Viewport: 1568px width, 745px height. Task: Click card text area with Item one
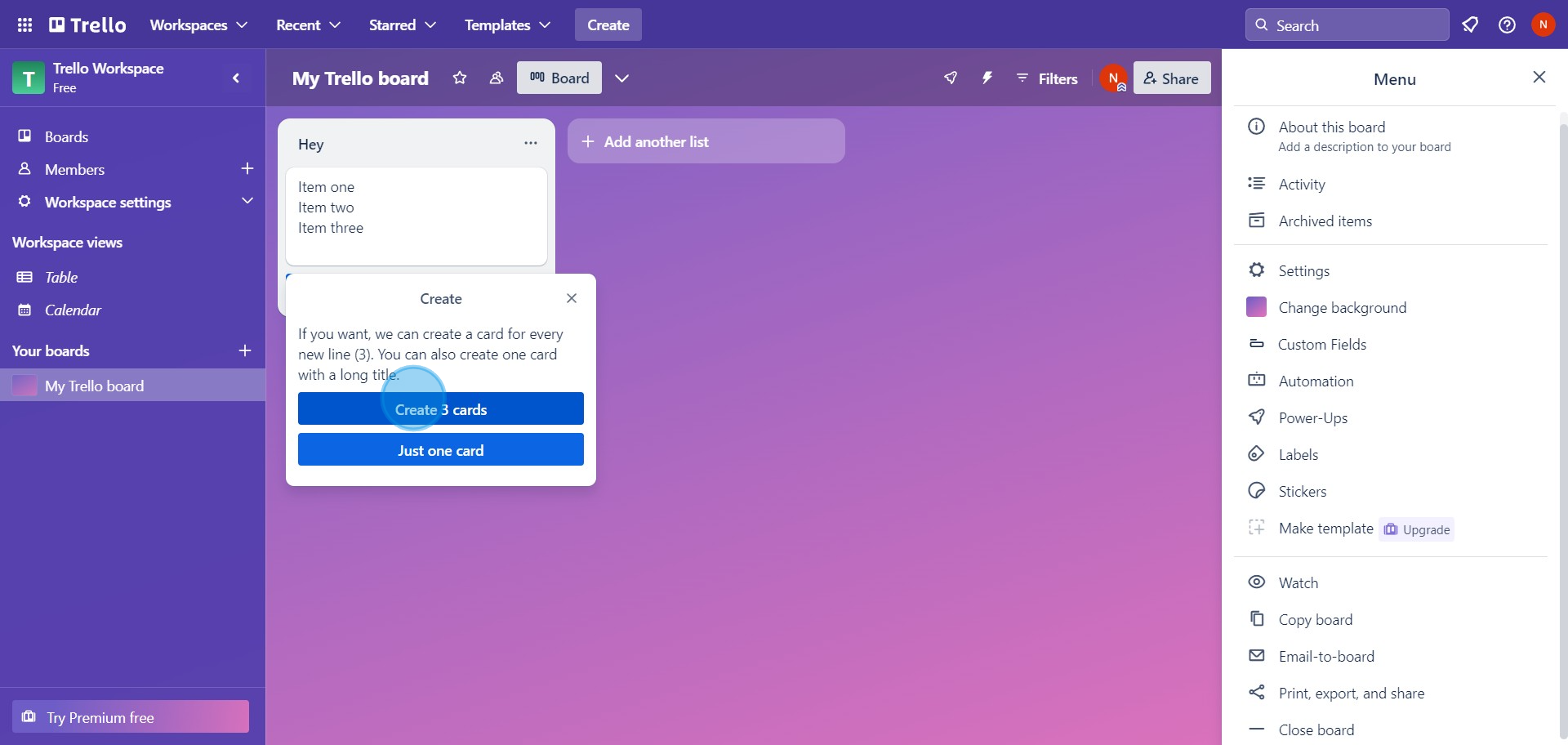point(416,216)
